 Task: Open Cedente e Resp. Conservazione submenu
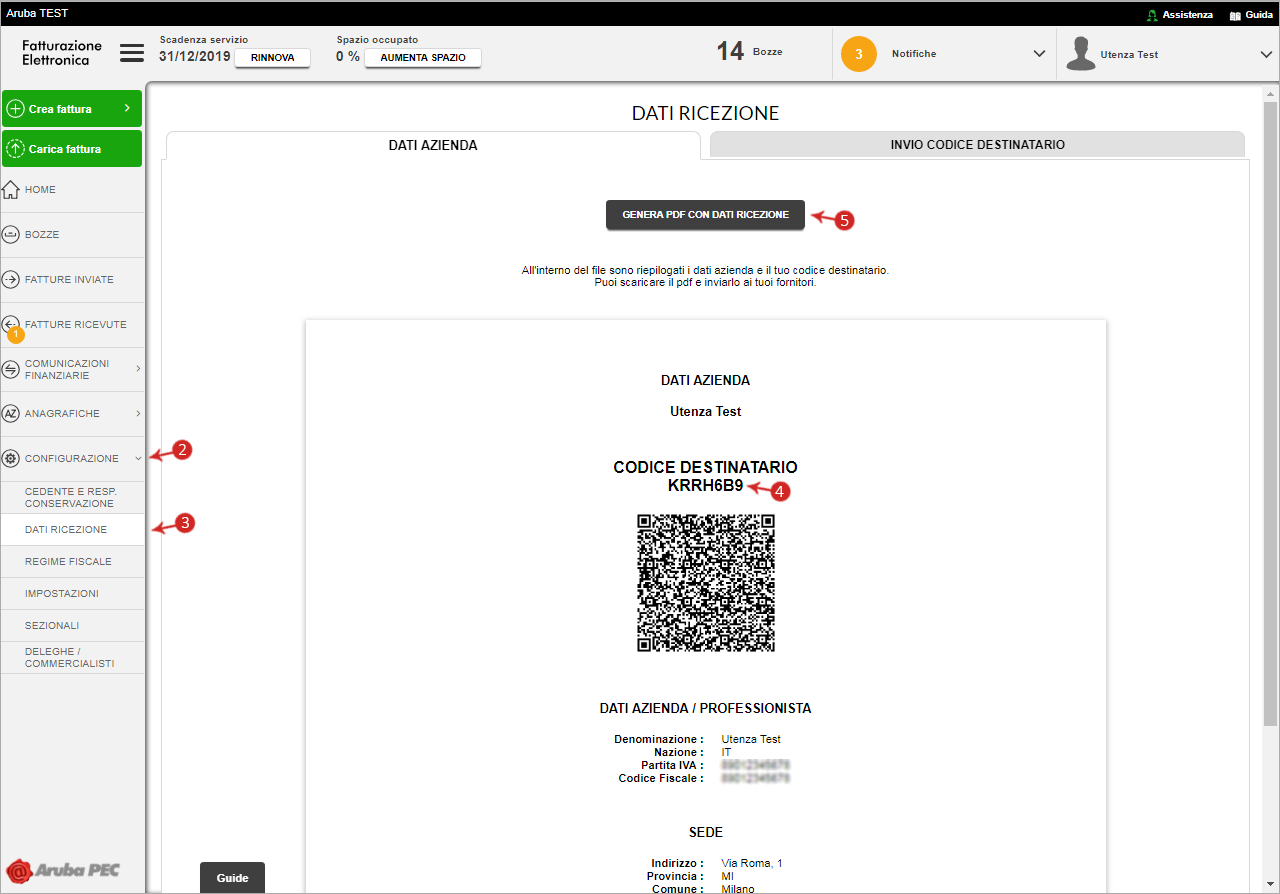[72, 497]
